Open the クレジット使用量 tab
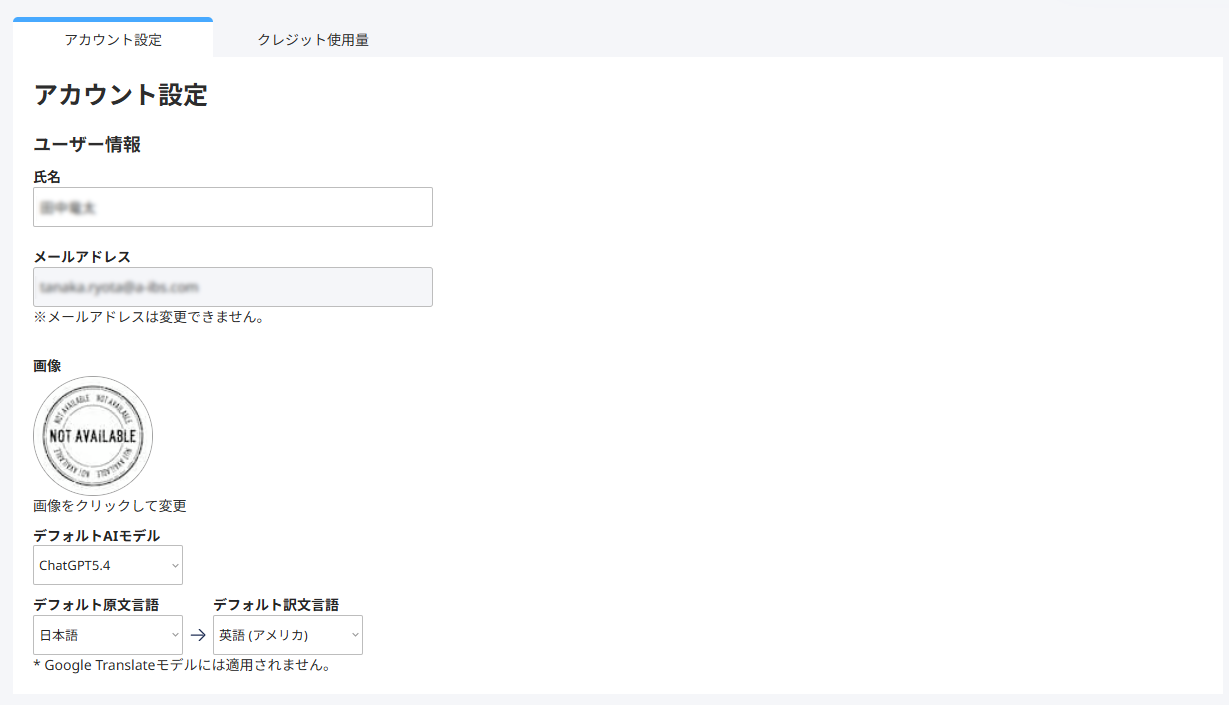This screenshot has width=1229, height=705. [313, 40]
